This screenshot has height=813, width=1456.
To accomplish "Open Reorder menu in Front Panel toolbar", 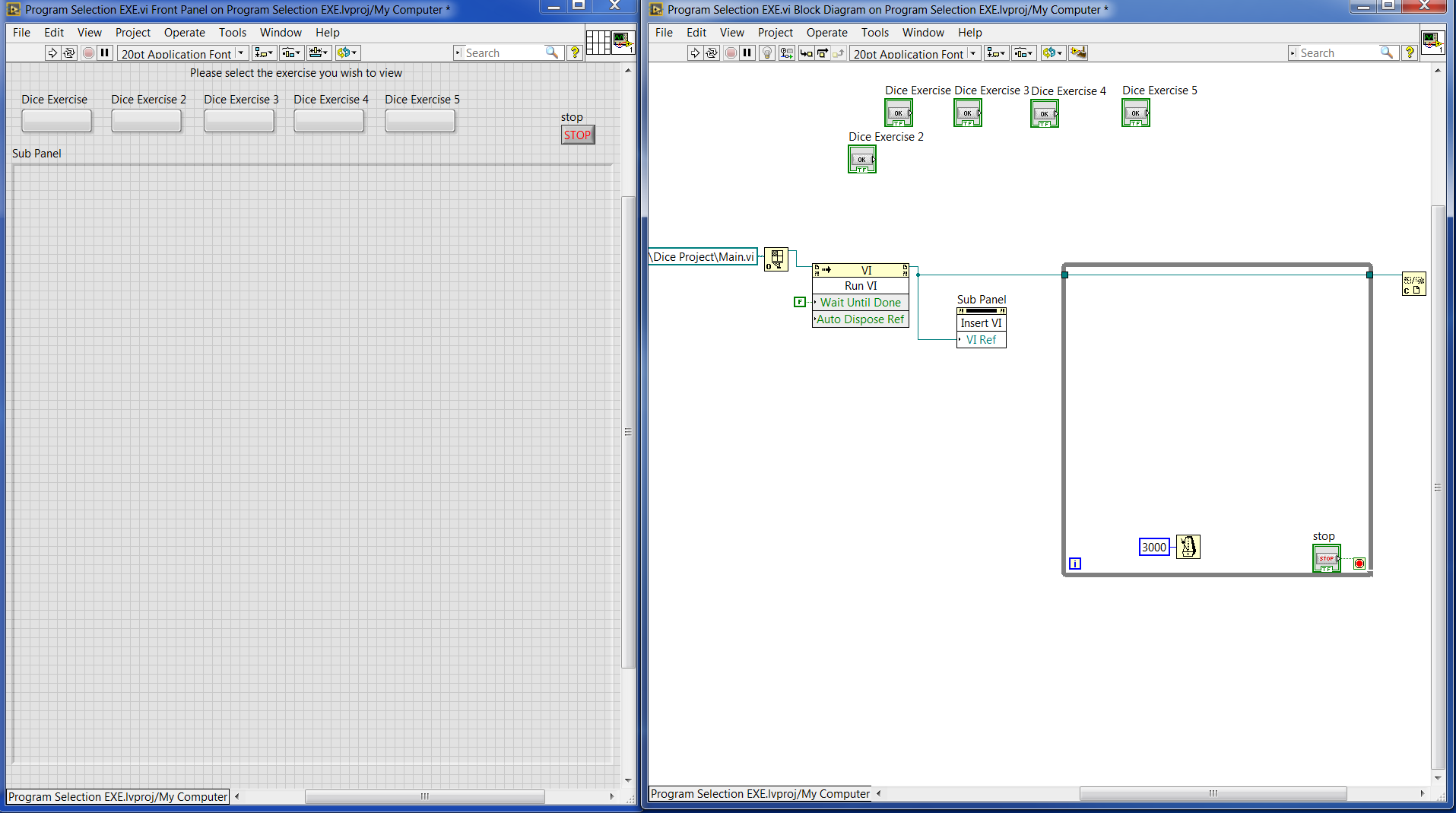I will point(347,52).
